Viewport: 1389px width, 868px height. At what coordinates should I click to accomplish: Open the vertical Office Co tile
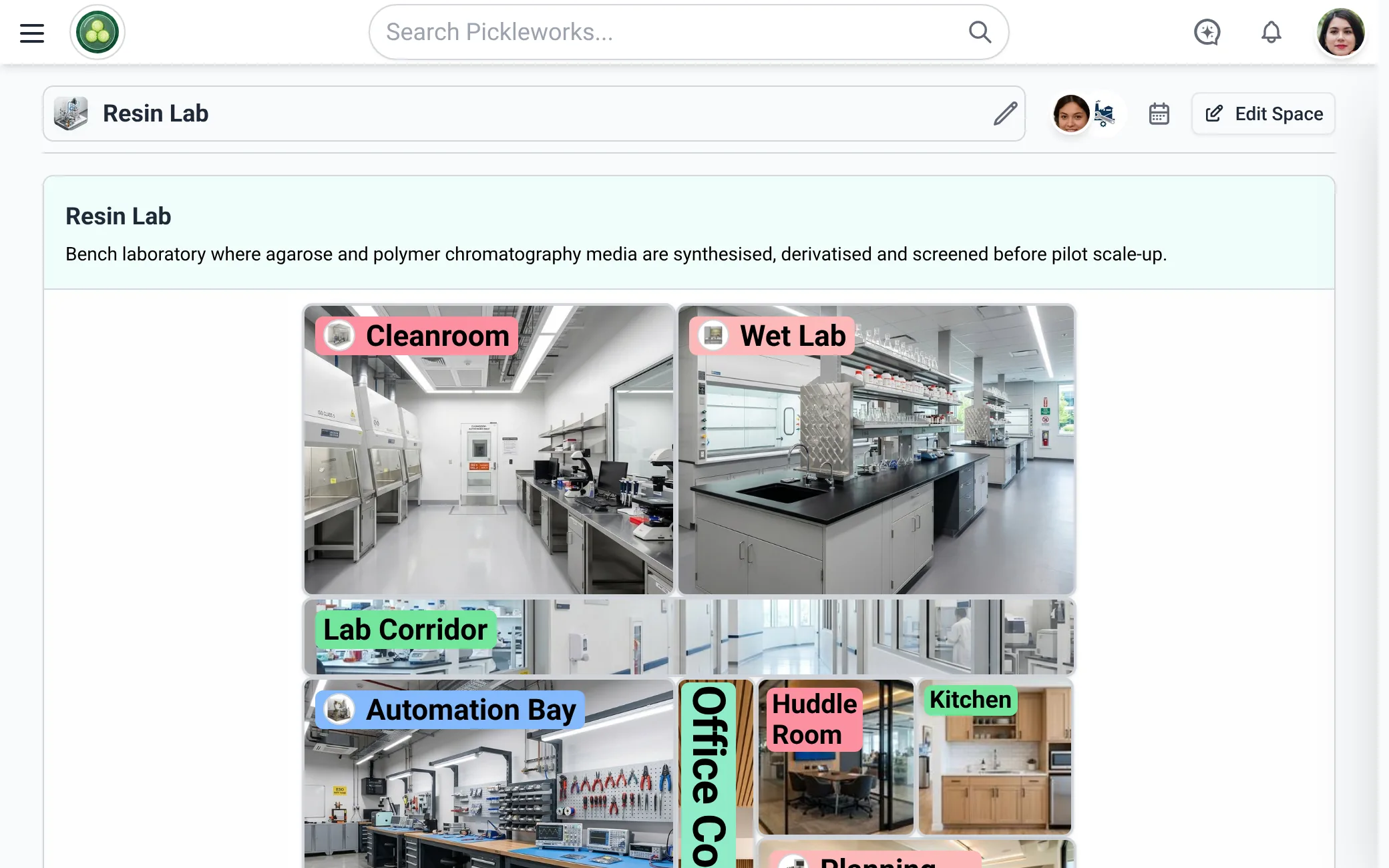click(716, 775)
